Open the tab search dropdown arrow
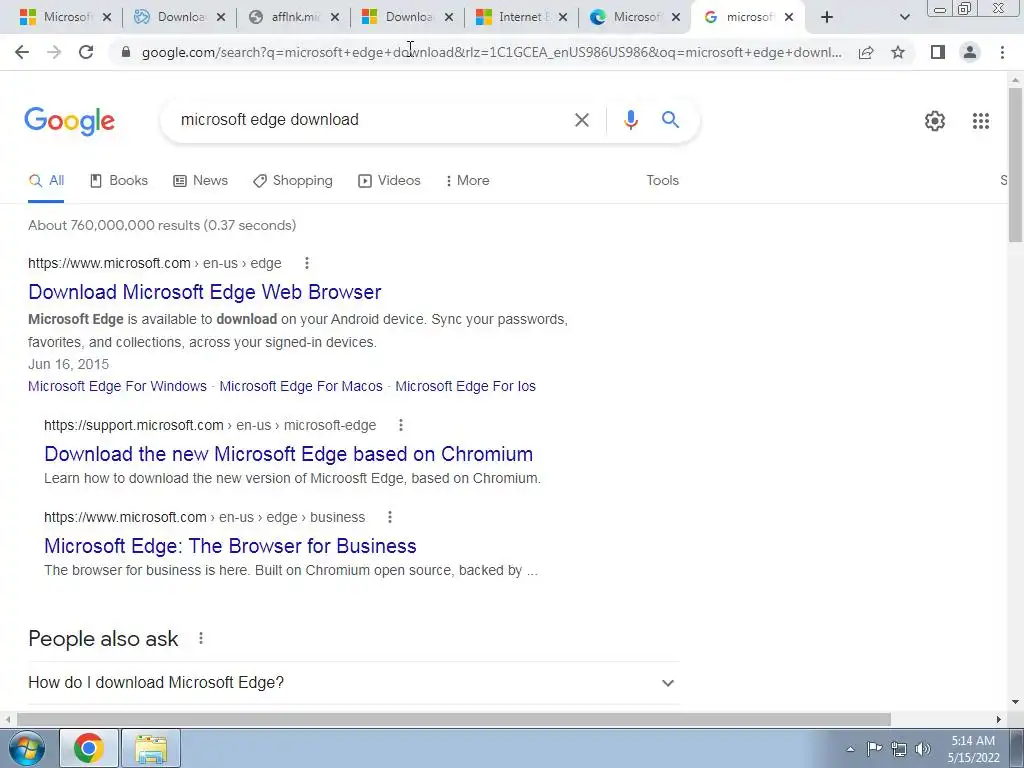 (904, 18)
